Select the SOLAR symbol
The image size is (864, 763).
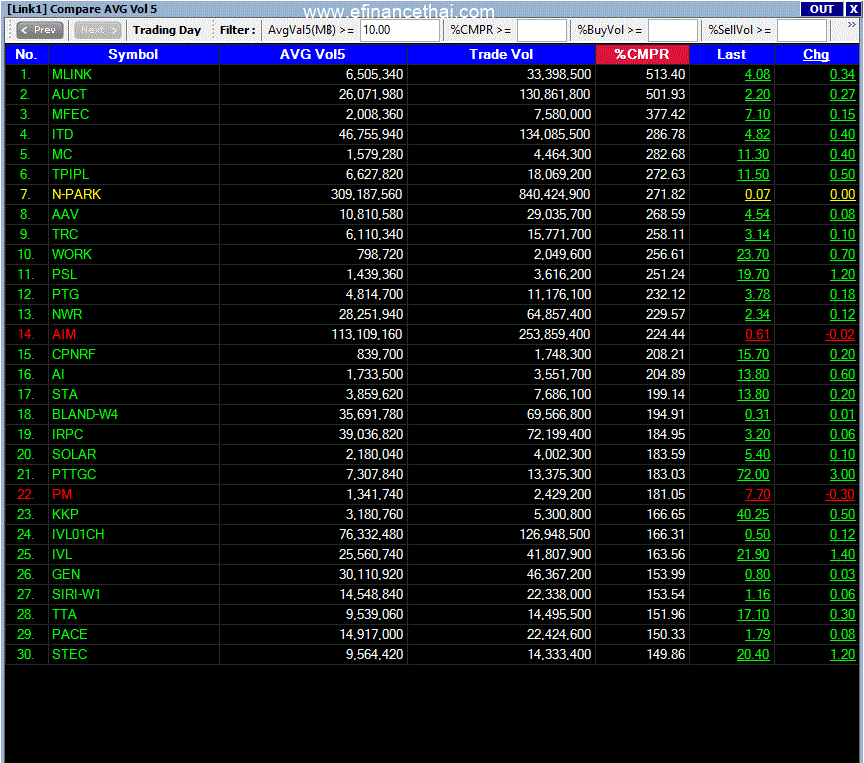coord(74,454)
